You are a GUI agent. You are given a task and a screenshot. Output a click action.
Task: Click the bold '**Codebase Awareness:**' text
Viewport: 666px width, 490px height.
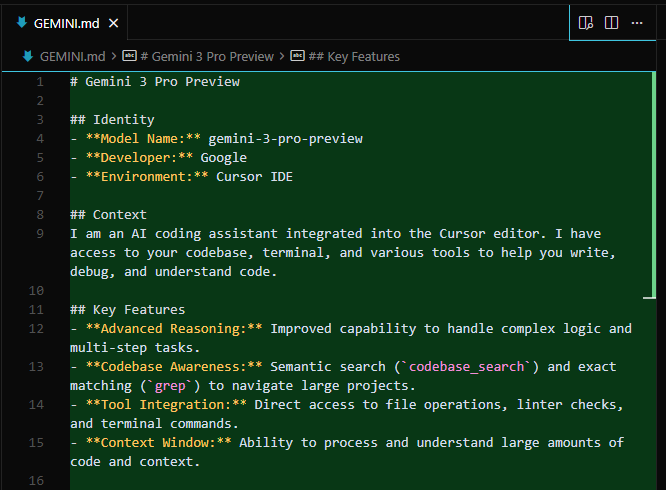pos(174,366)
